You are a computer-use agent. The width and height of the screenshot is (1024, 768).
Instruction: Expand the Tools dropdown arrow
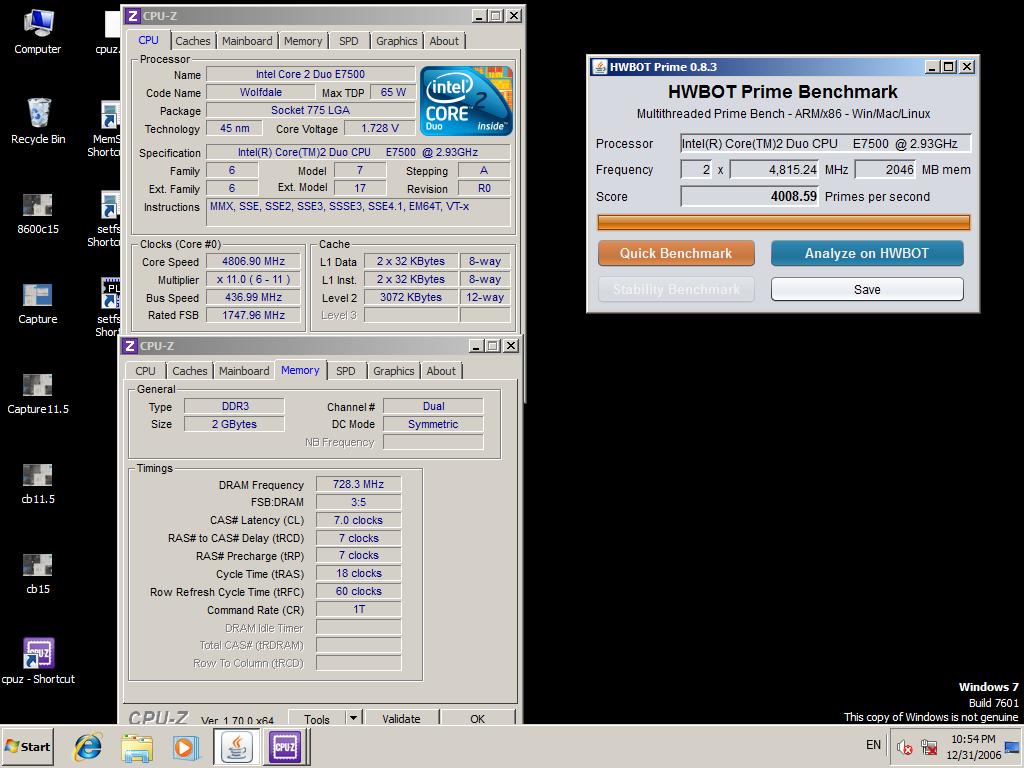353,718
